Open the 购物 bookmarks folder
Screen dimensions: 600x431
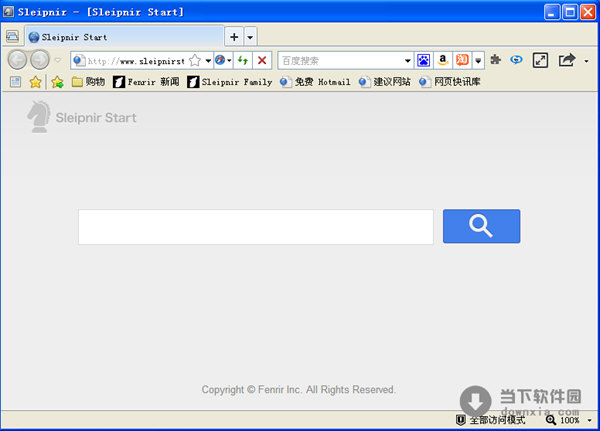pos(88,82)
